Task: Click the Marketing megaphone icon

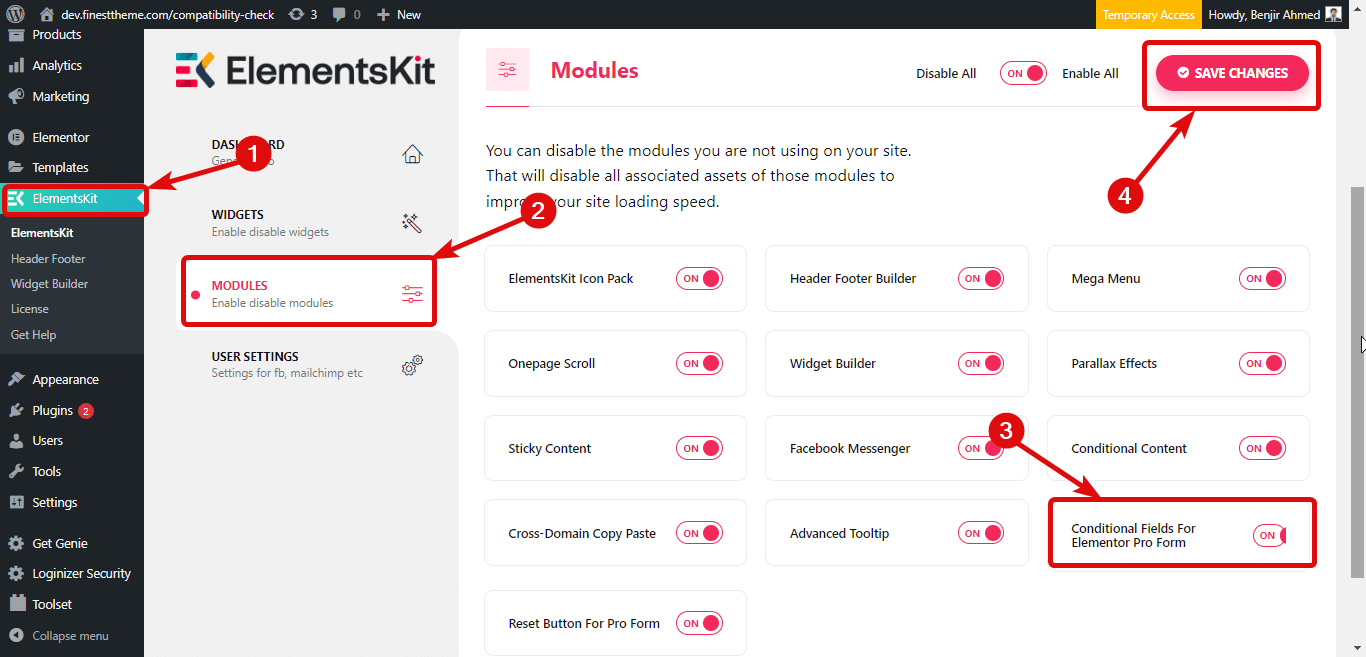Action: 16,96
